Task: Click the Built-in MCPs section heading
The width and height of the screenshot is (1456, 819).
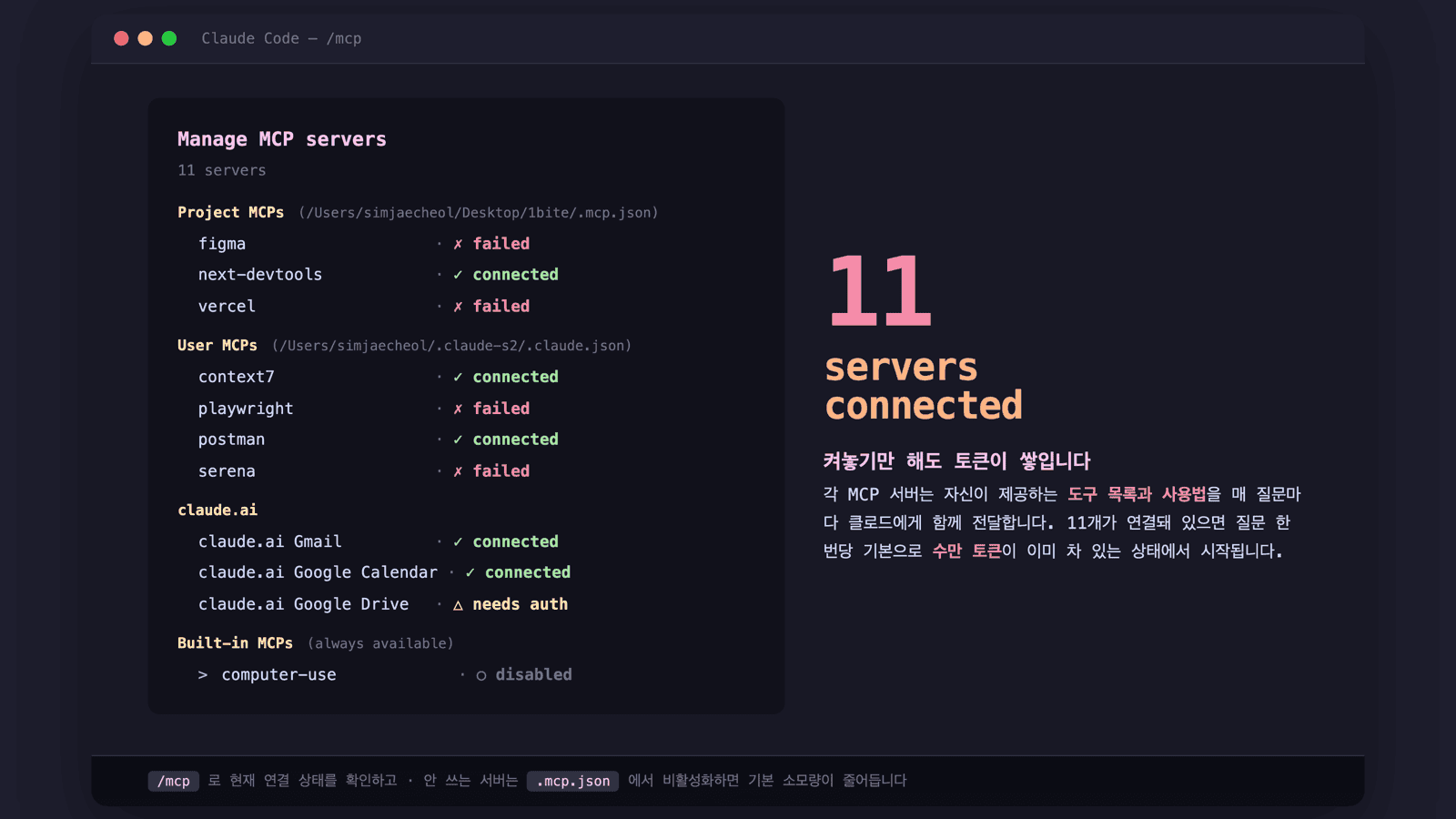Action: 235,643
